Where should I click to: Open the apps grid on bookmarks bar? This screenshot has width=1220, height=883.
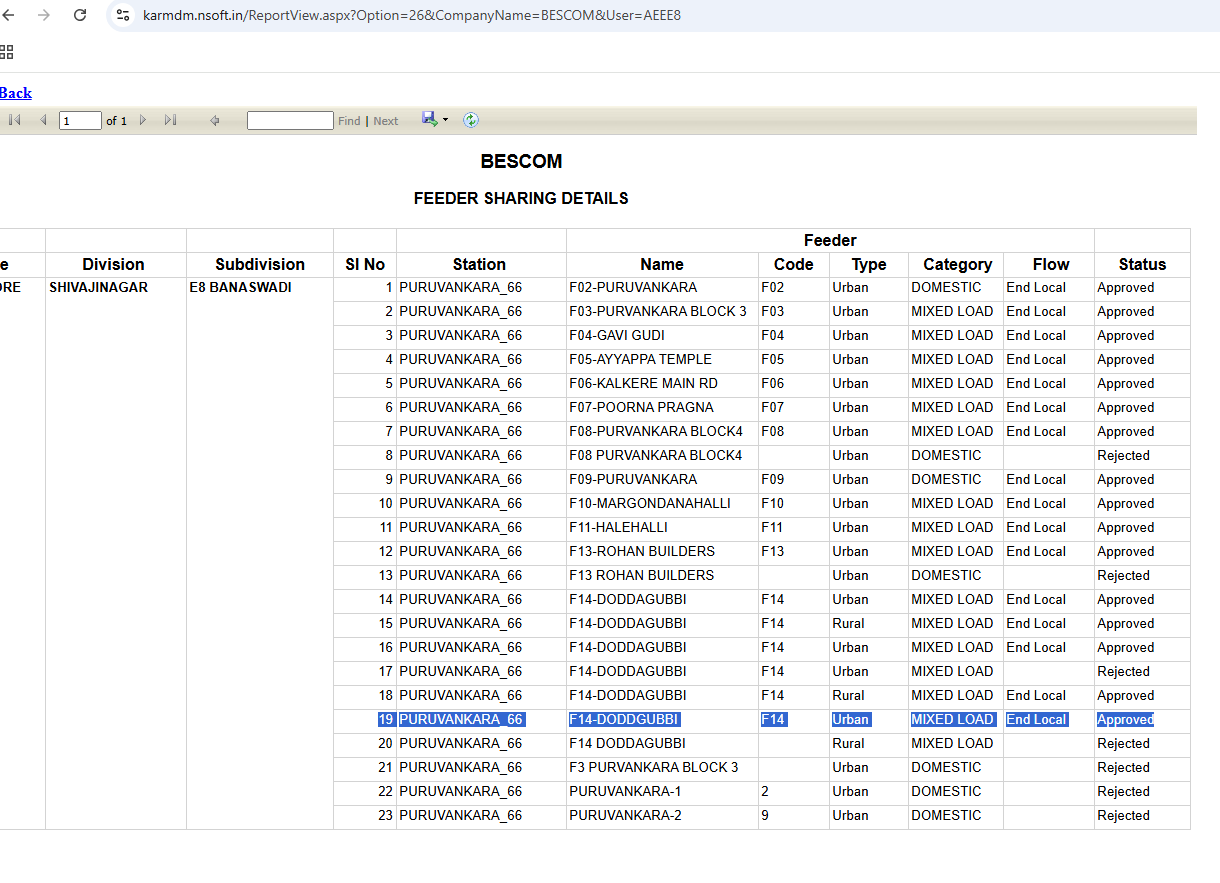6,52
